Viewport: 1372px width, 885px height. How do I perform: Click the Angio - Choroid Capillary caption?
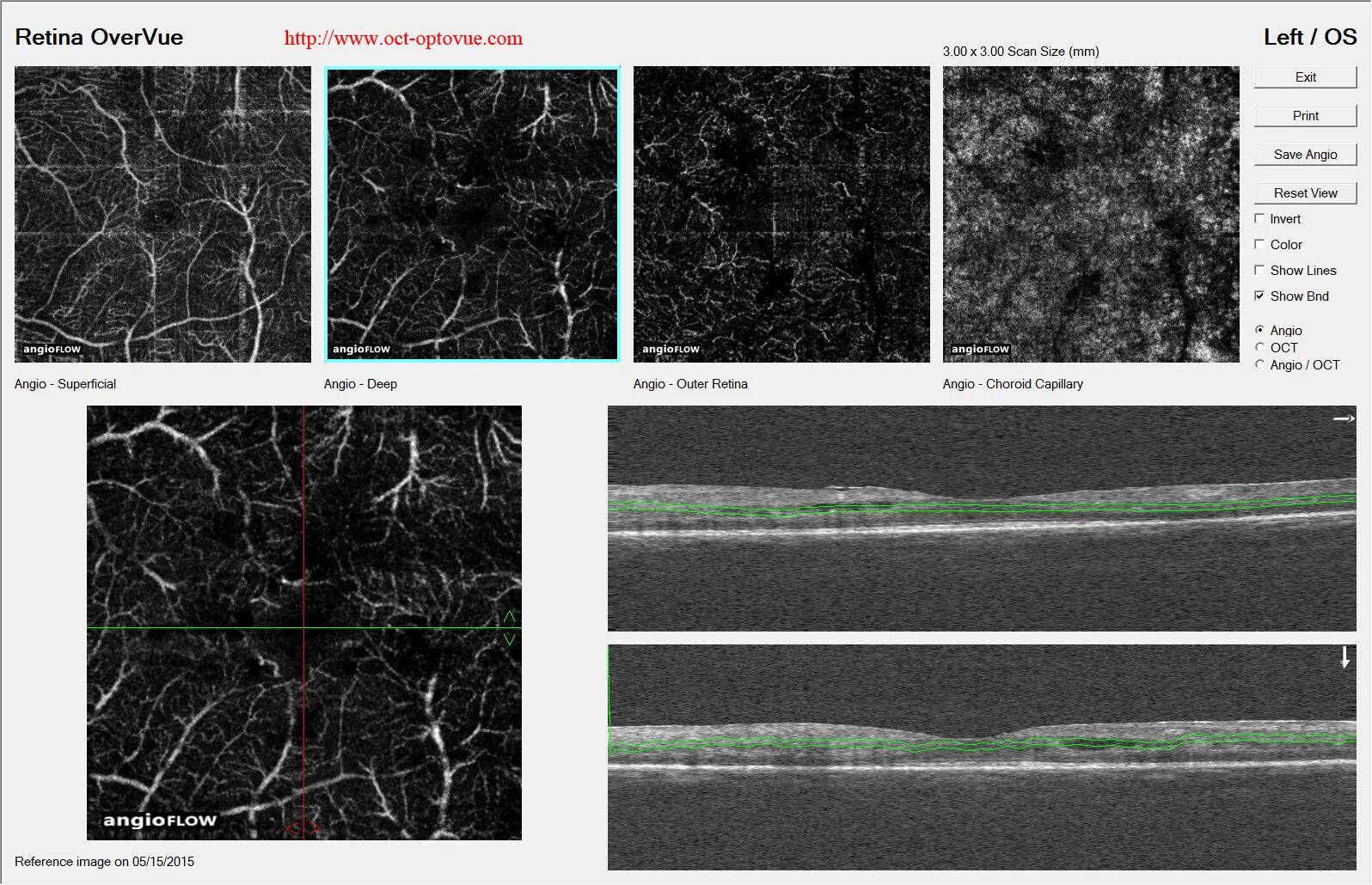click(1013, 384)
